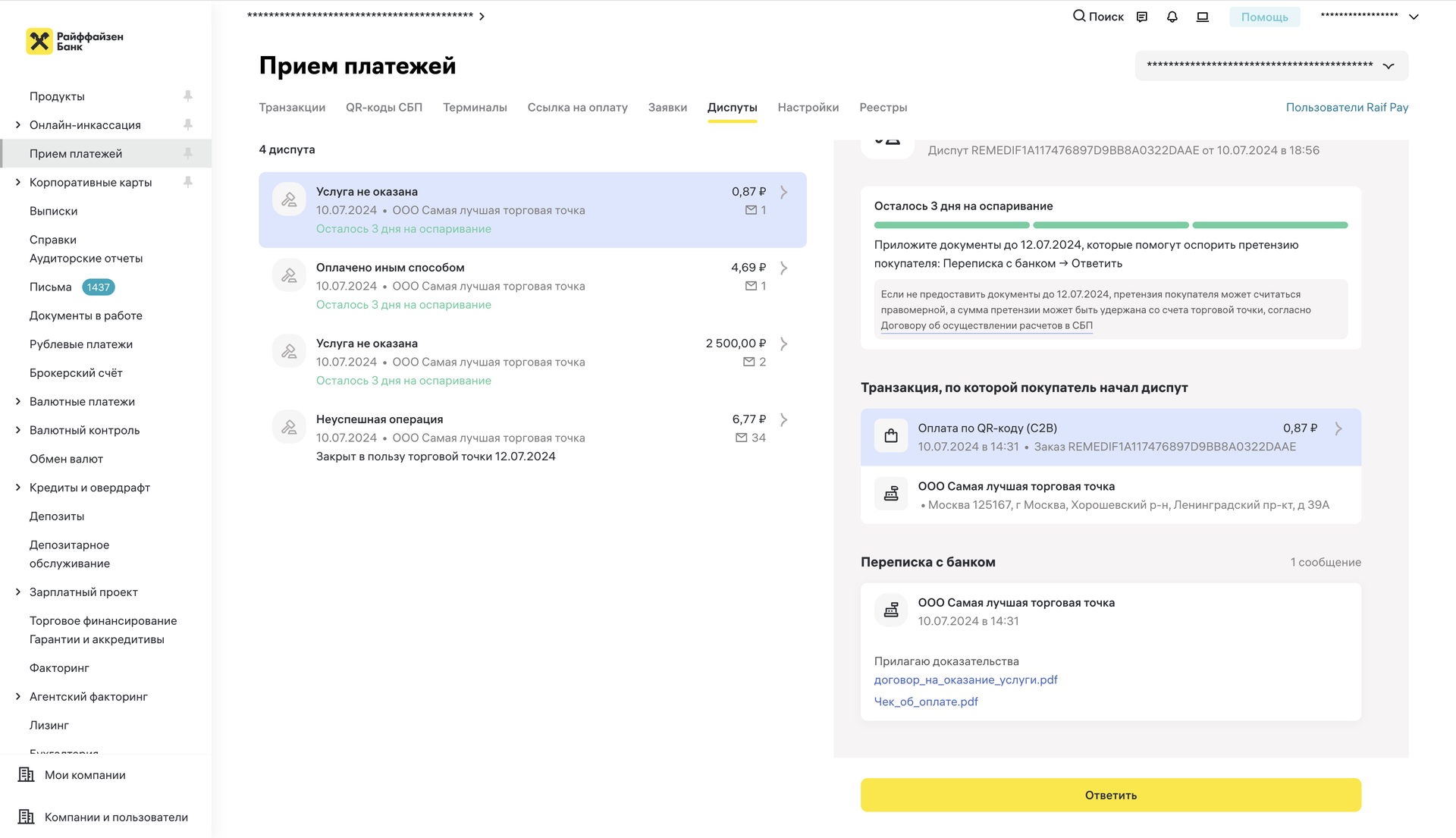Screen dimensions: 1456x838
Task: Select the Диспуты tab
Action: 733,107
